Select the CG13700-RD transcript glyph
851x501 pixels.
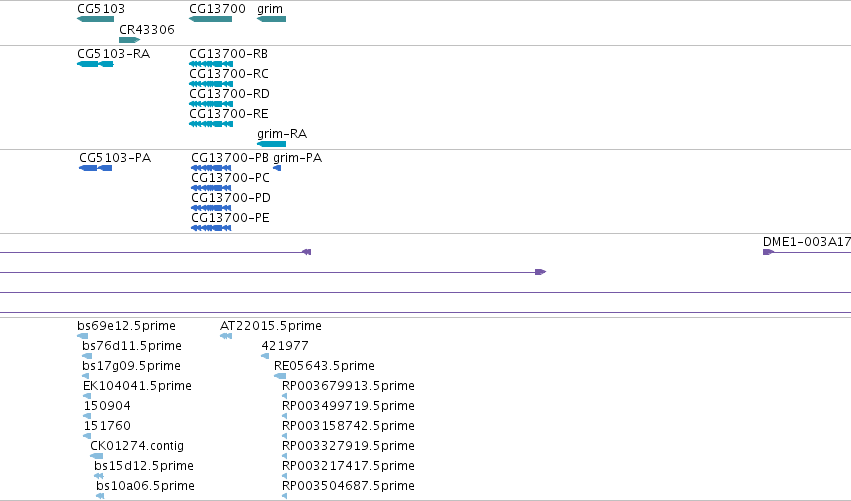[211, 104]
